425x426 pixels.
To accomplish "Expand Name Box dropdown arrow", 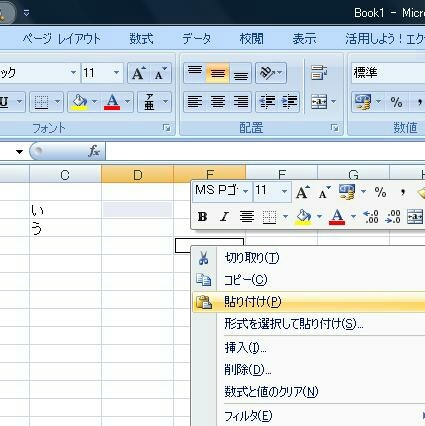I will [x=19, y=152].
